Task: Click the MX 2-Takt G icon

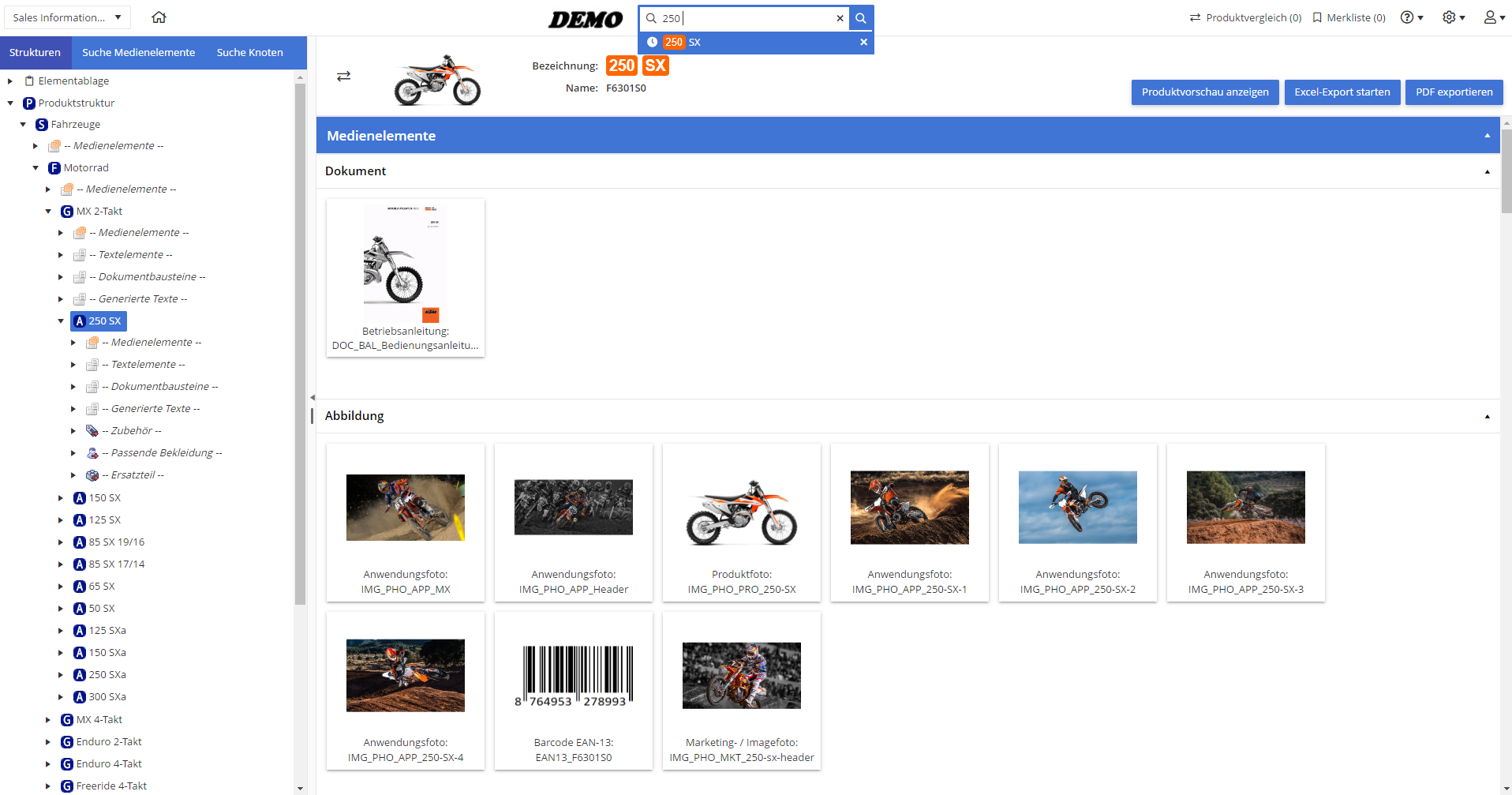Action: point(67,212)
